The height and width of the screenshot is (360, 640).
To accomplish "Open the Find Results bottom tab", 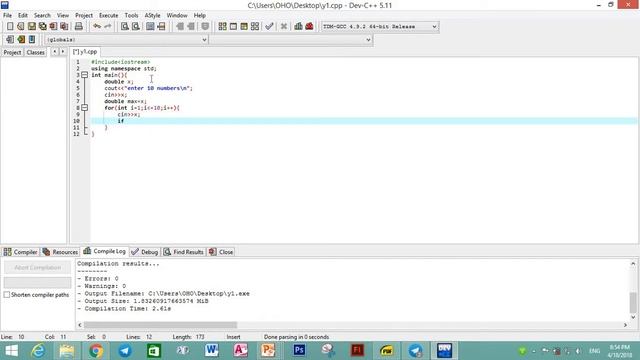I will (x=184, y=252).
